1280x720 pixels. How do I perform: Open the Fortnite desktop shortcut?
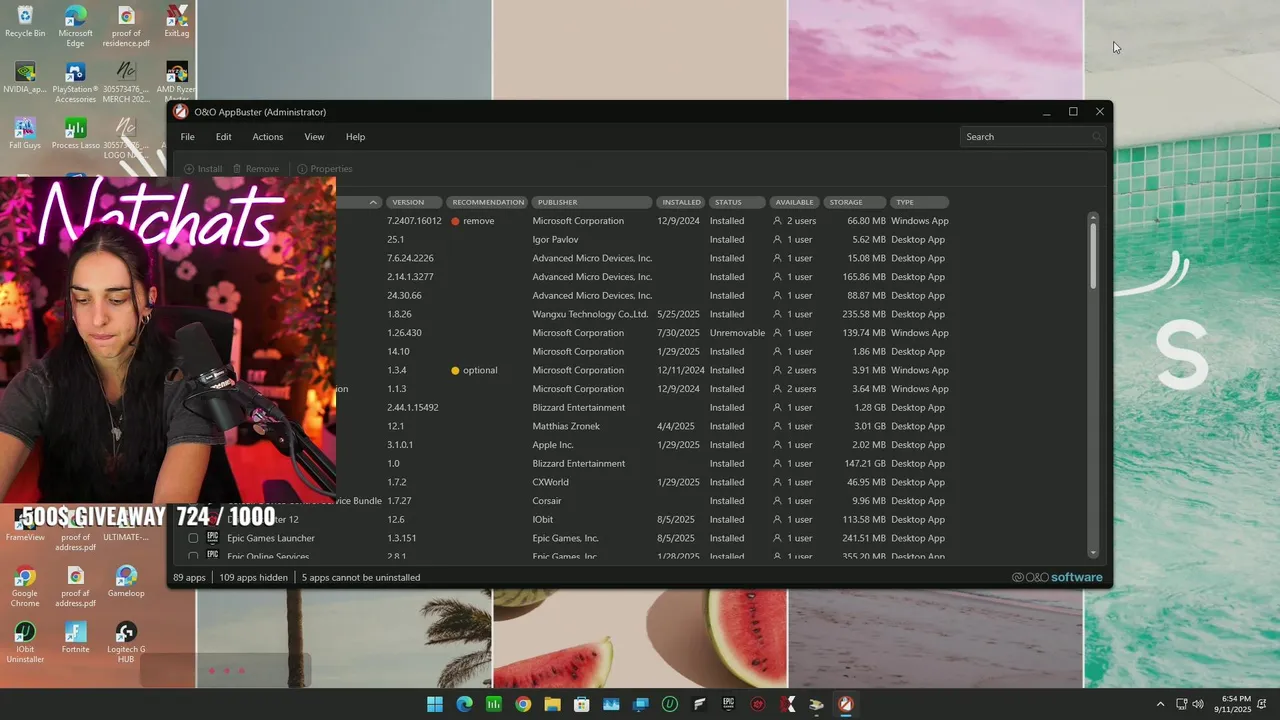[x=75, y=638]
